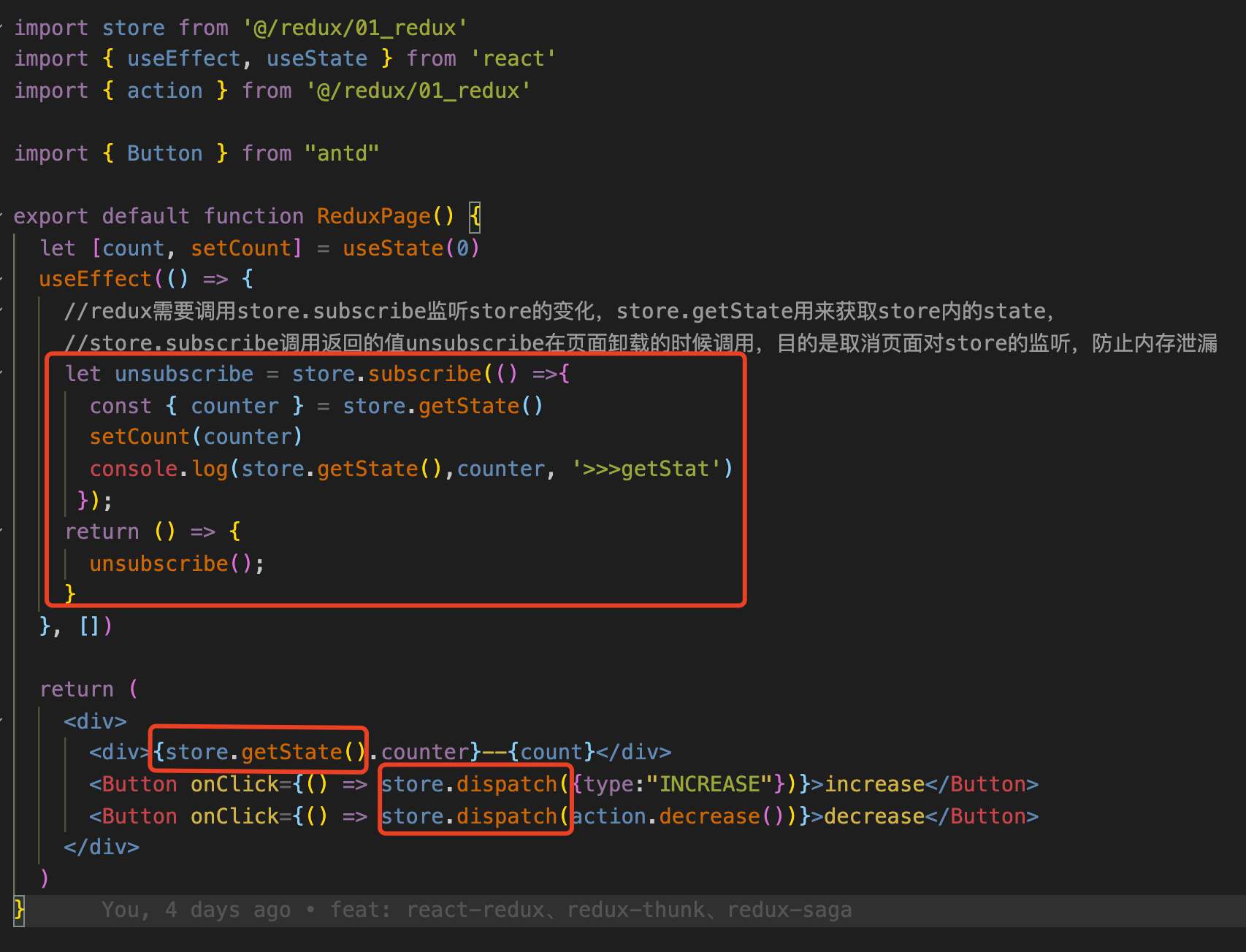Click the 'react' string in the hooks import
The height and width of the screenshot is (952, 1246).
tap(513, 58)
